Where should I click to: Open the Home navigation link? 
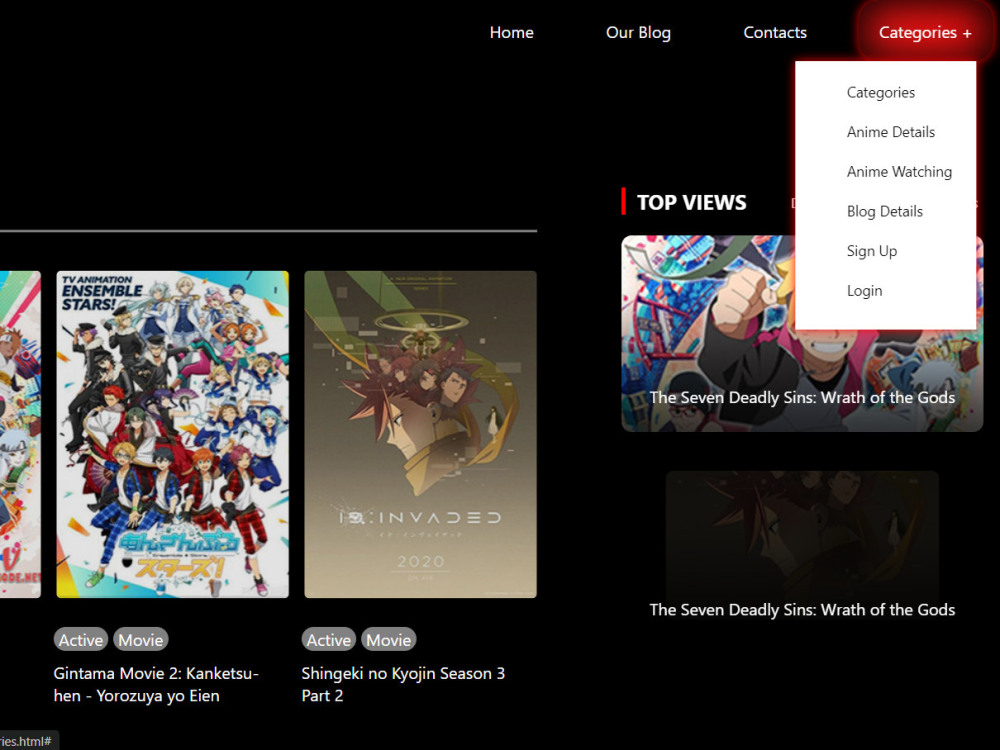tap(511, 33)
